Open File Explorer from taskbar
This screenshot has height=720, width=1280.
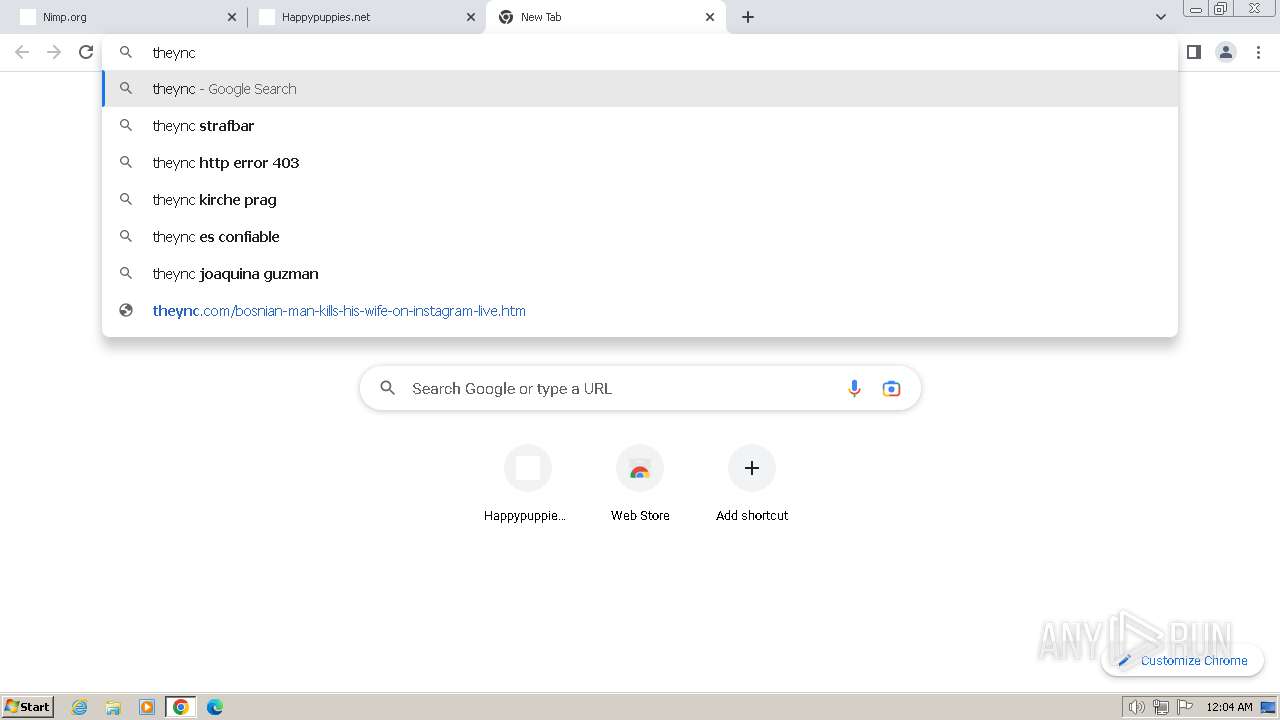[x=113, y=707]
